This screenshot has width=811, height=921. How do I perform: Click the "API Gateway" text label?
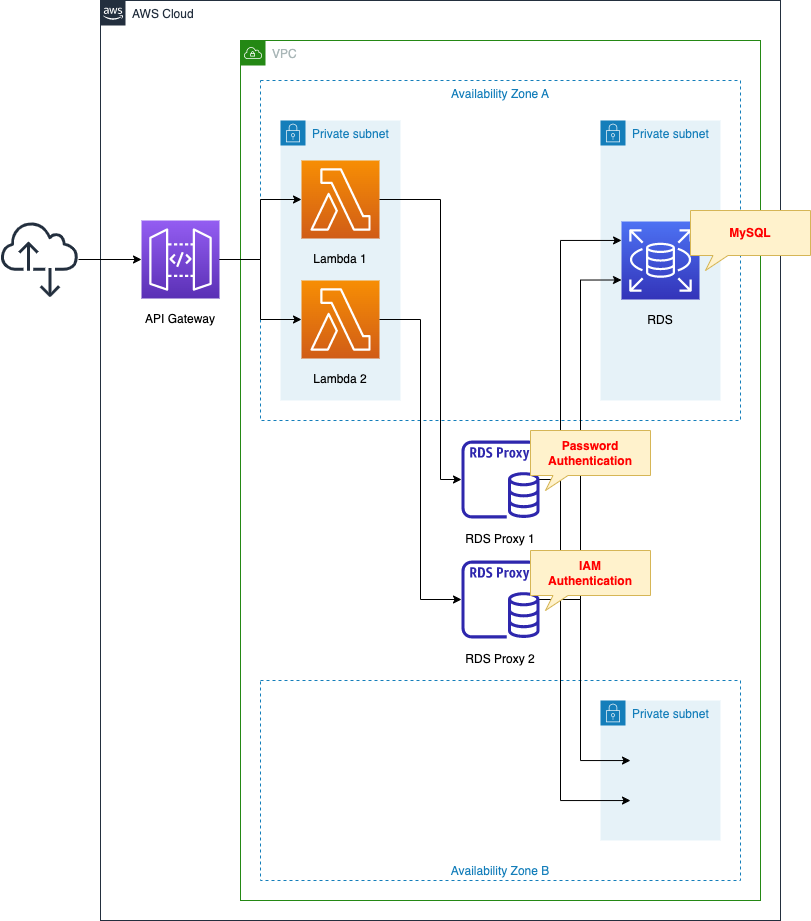180,319
